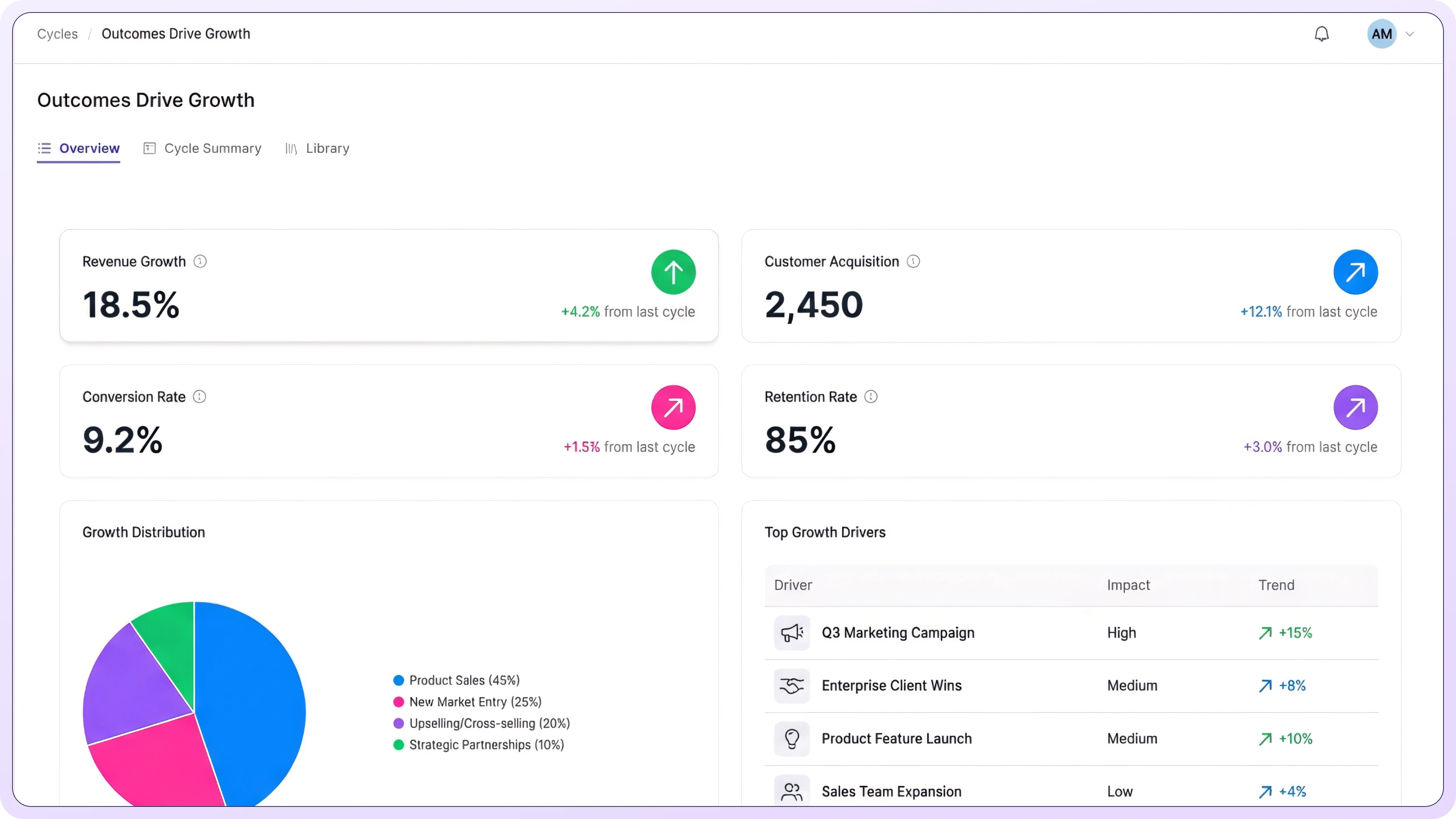Click the Impact column header

pos(1128,585)
